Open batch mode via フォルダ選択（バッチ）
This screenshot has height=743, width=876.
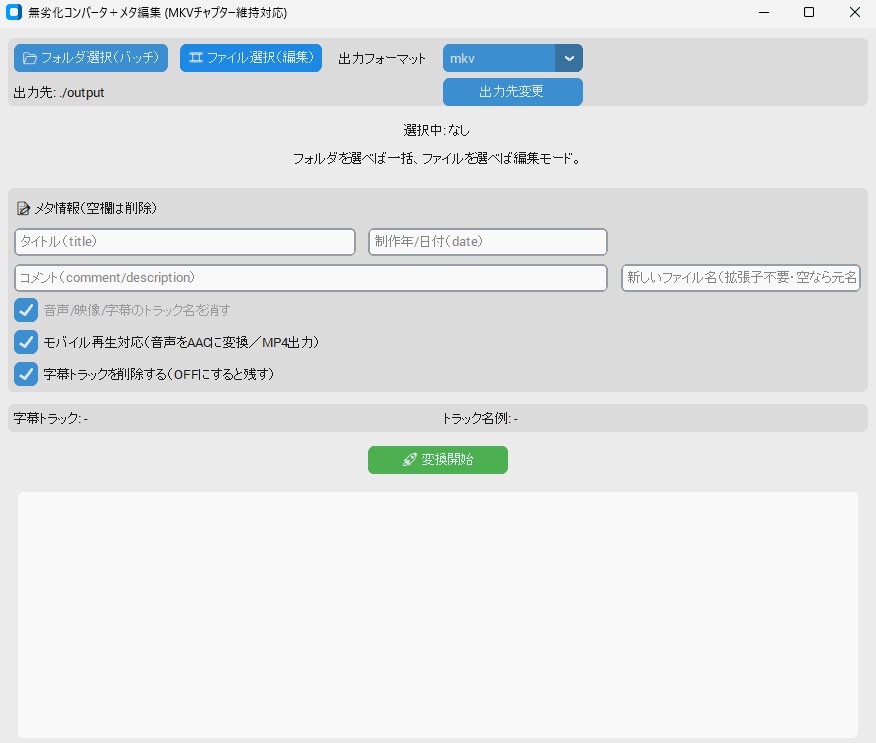90,58
